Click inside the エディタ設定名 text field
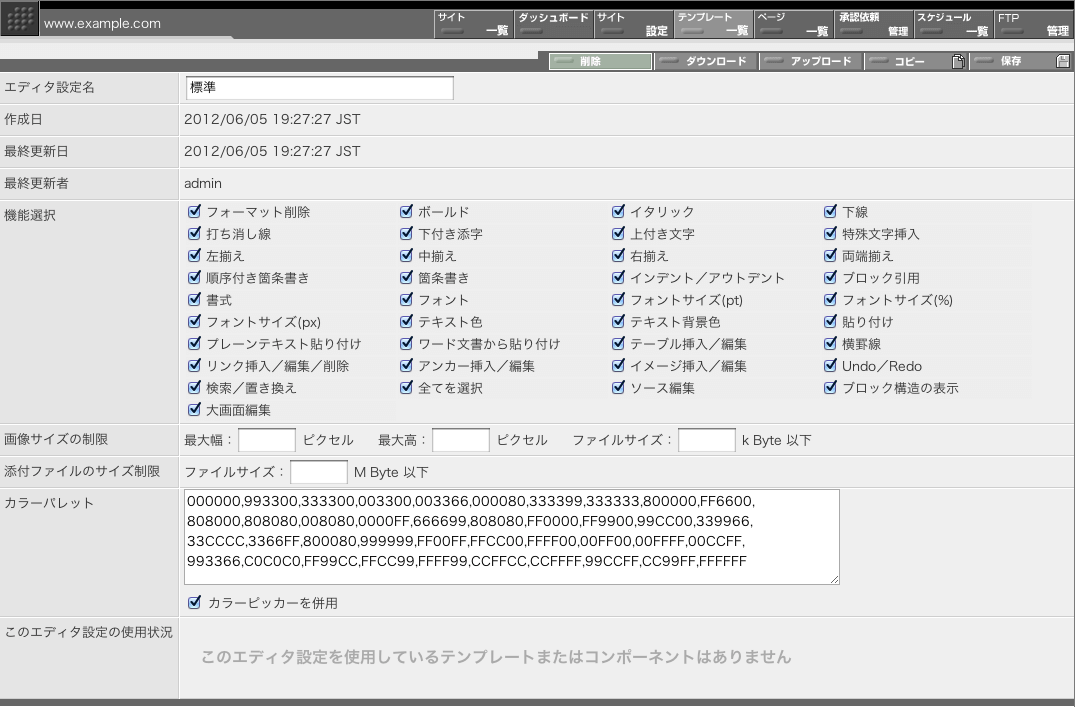1075x707 pixels. (318, 87)
